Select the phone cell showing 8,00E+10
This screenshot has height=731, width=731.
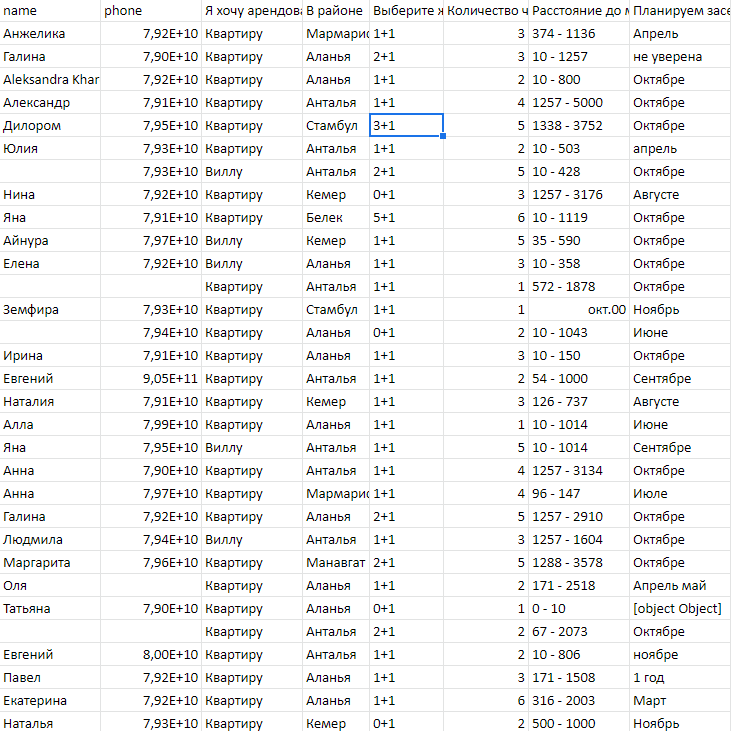tap(150, 655)
